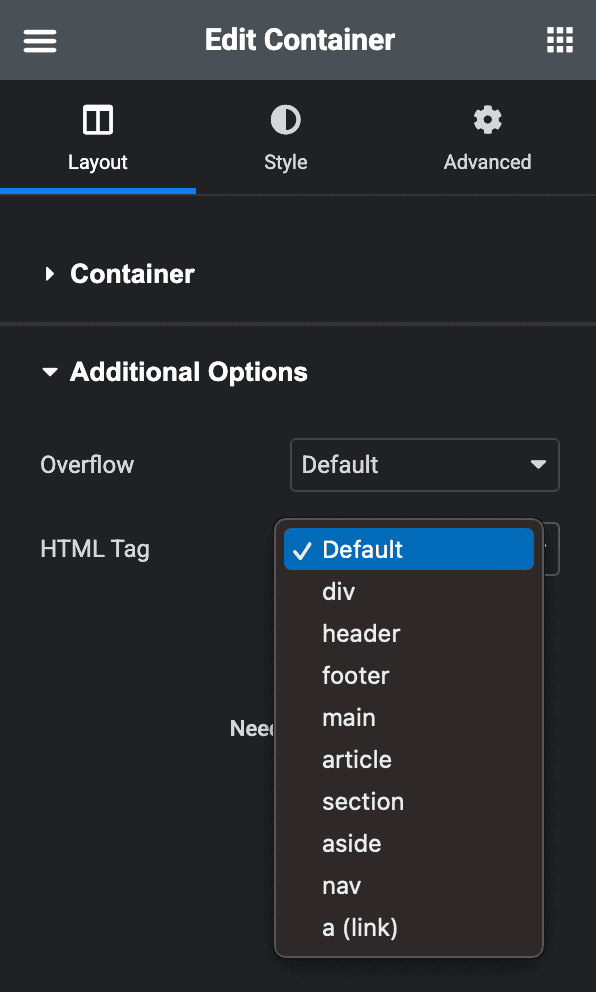
Task: Click the HTML Tag label
Action: 95,549
